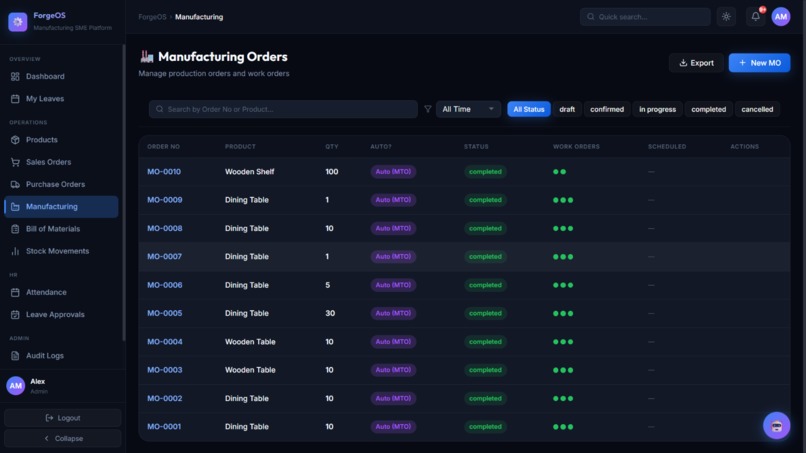Viewport: 806px width, 453px height.
Task: Open order MO-0006
Action: coord(164,285)
